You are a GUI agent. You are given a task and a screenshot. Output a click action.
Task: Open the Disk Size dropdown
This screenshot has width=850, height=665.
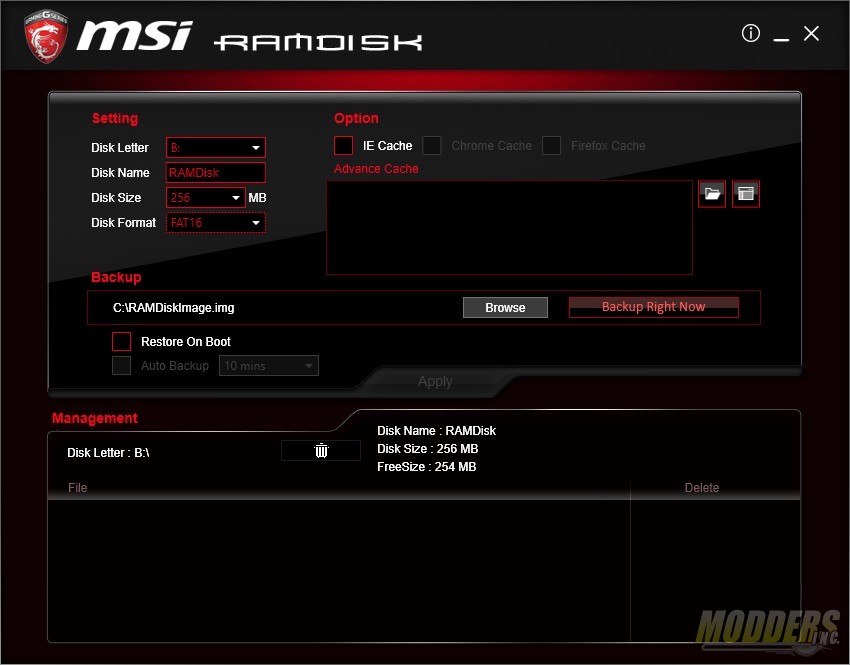pos(206,197)
